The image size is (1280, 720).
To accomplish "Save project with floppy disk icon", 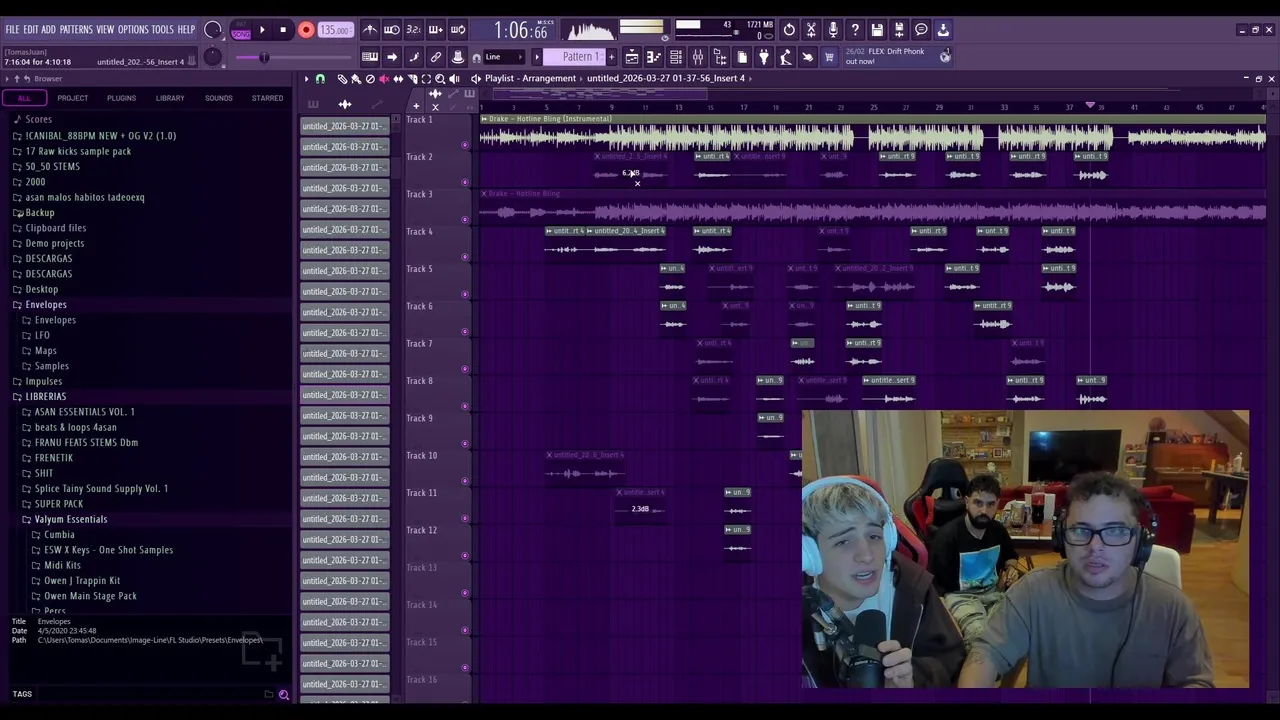I will [877, 30].
